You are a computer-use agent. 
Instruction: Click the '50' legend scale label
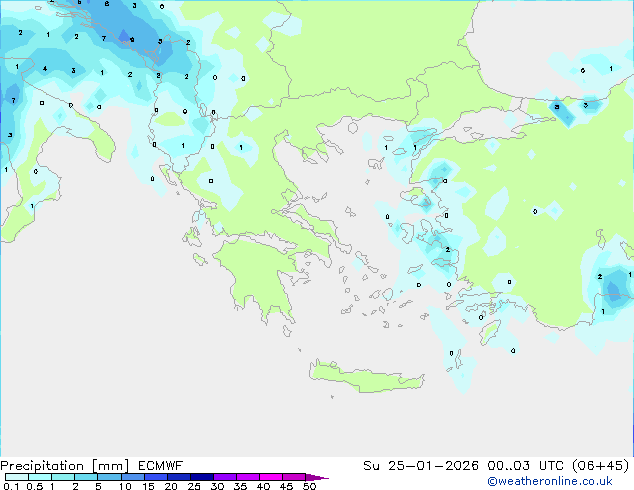(309, 486)
